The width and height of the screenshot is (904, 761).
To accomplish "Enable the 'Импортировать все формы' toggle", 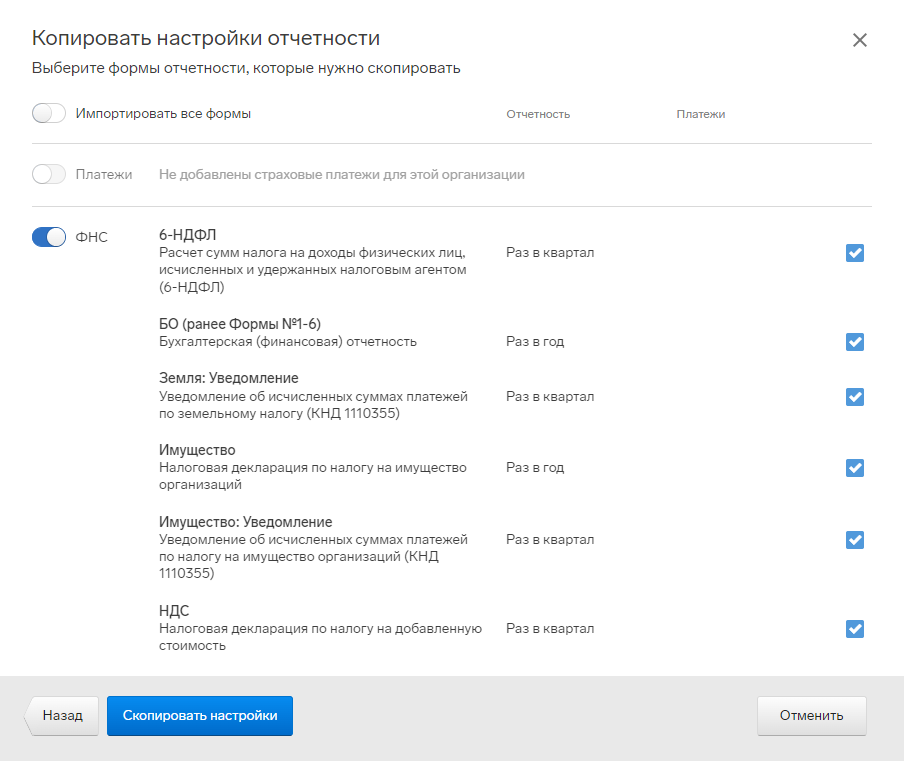I will click(49, 113).
